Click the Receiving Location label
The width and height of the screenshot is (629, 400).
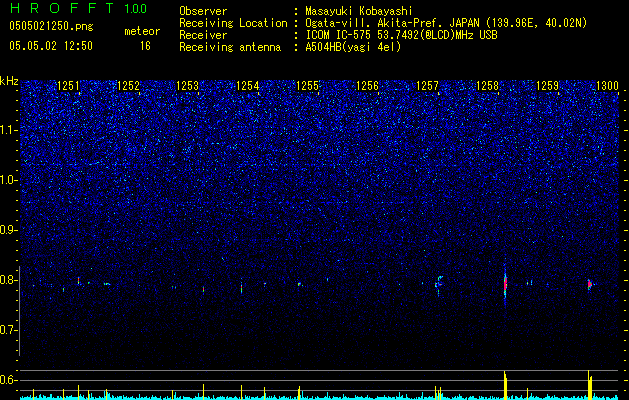(x=233, y=23)
